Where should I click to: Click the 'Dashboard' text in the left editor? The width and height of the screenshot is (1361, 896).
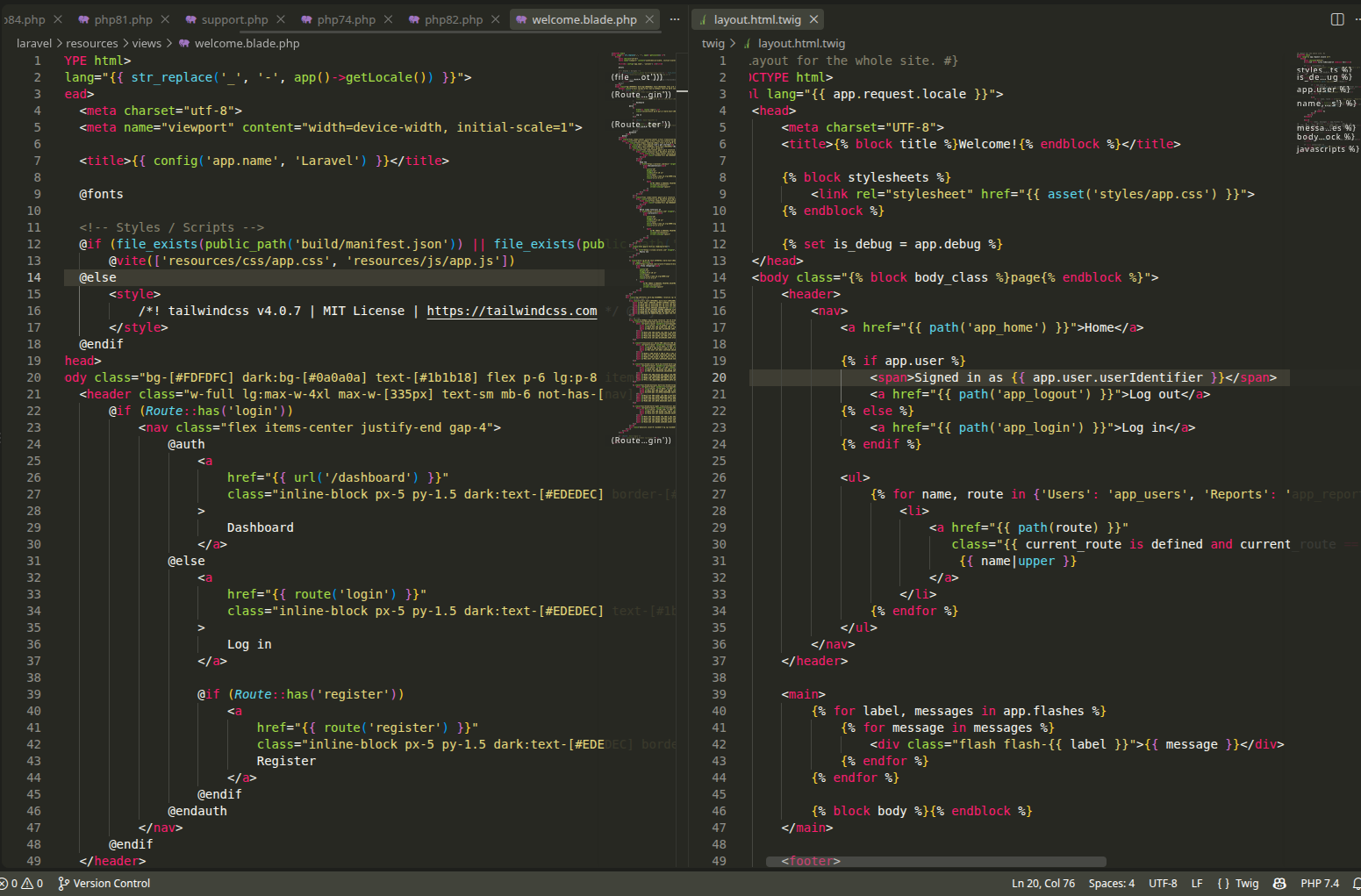pyautogui.click(x=260, y=527)
